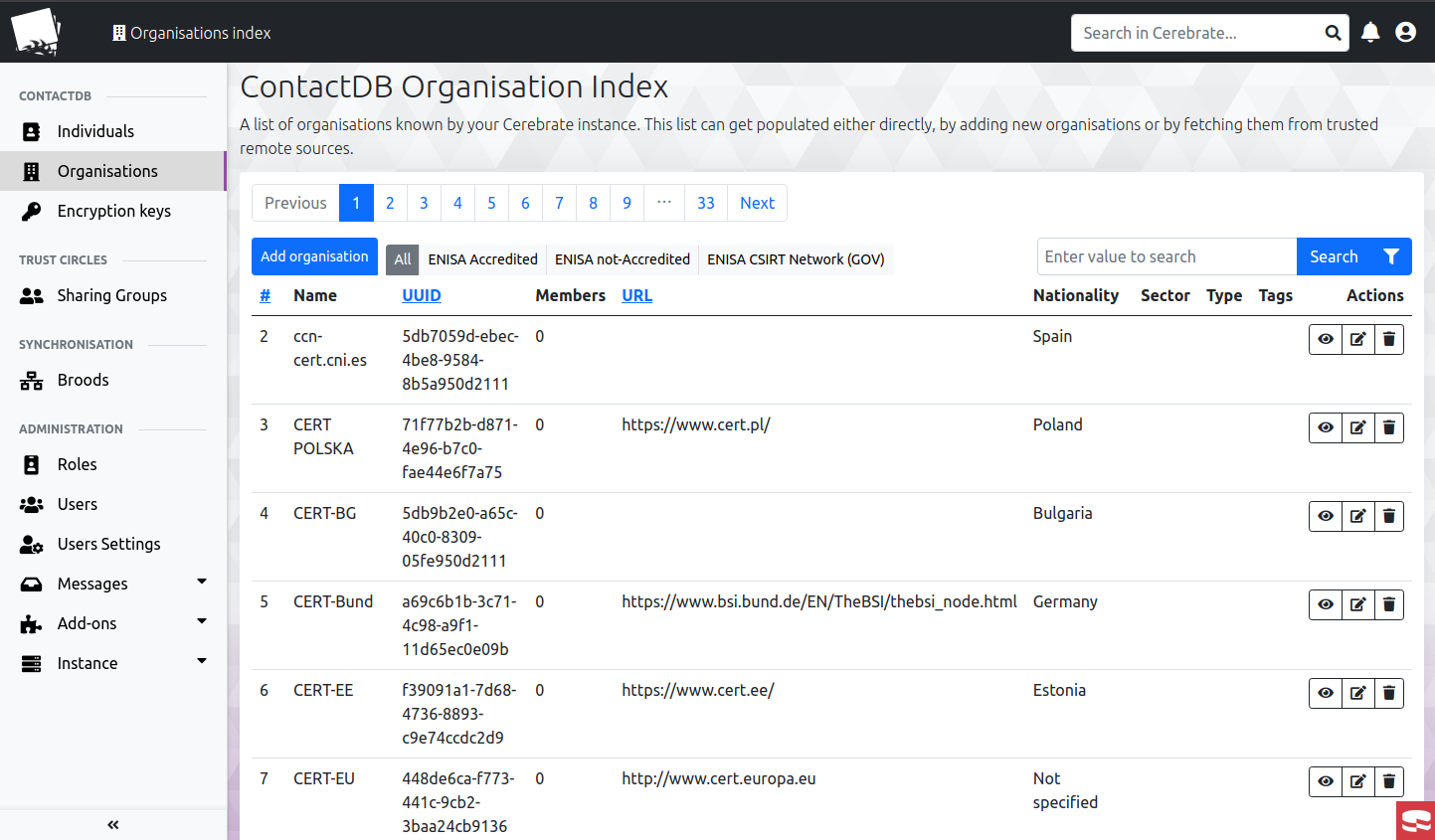Viewport: 1435px width, 840px height.
Task: Focus the Search in Cerebrate field
Action: click(x=1197, y=33)
